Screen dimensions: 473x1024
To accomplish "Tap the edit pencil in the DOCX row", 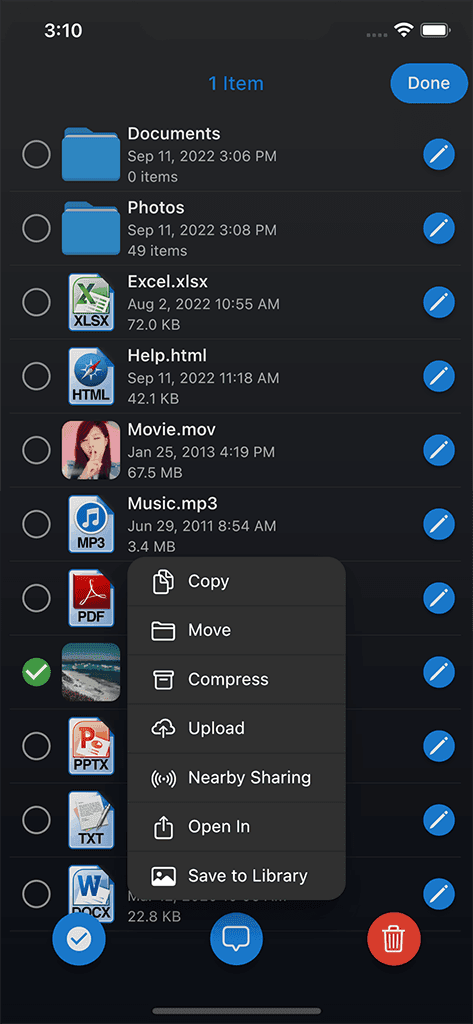I will pos(439,893).
